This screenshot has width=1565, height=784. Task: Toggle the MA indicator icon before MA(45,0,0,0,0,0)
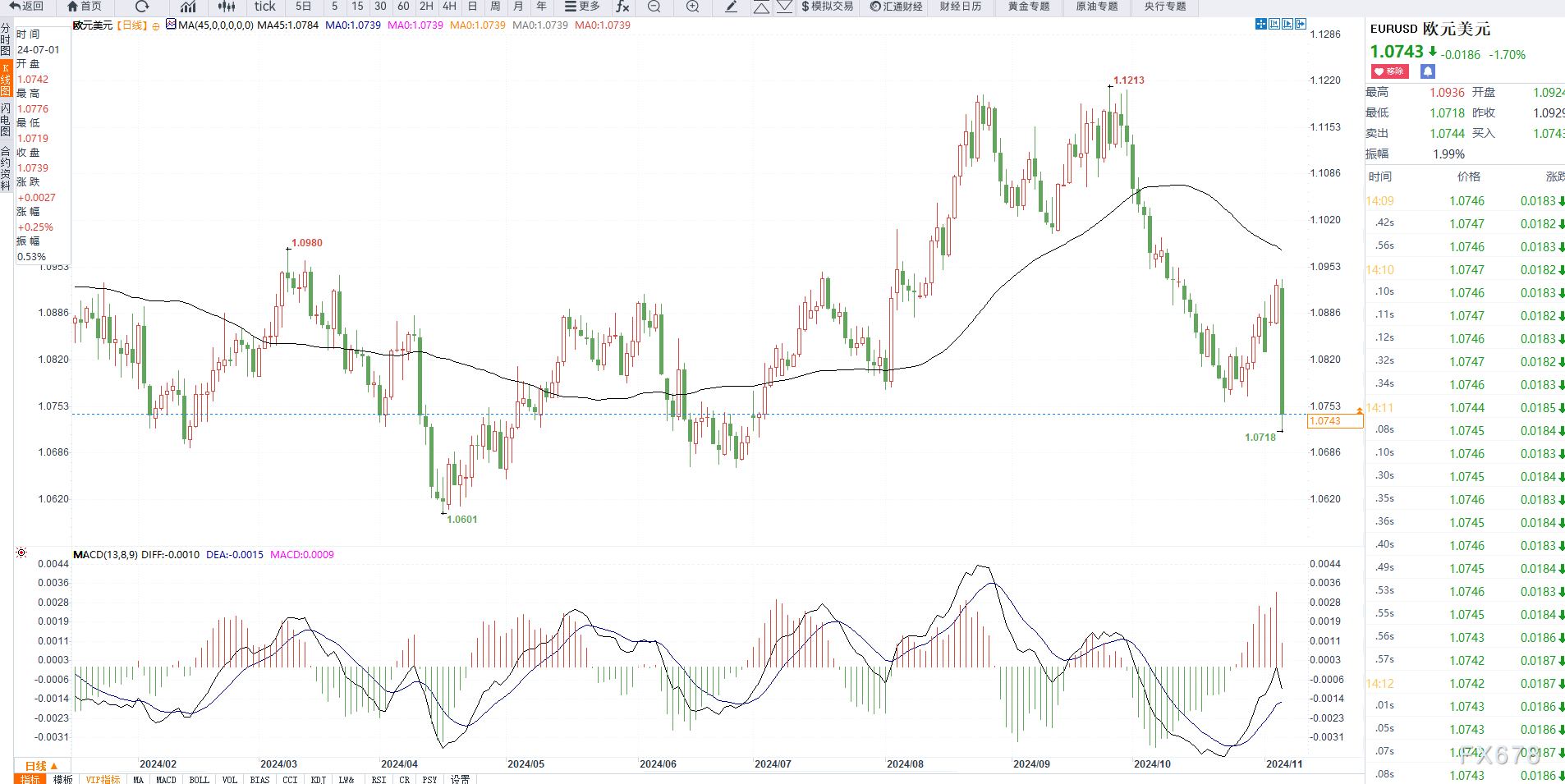(171, 25)
